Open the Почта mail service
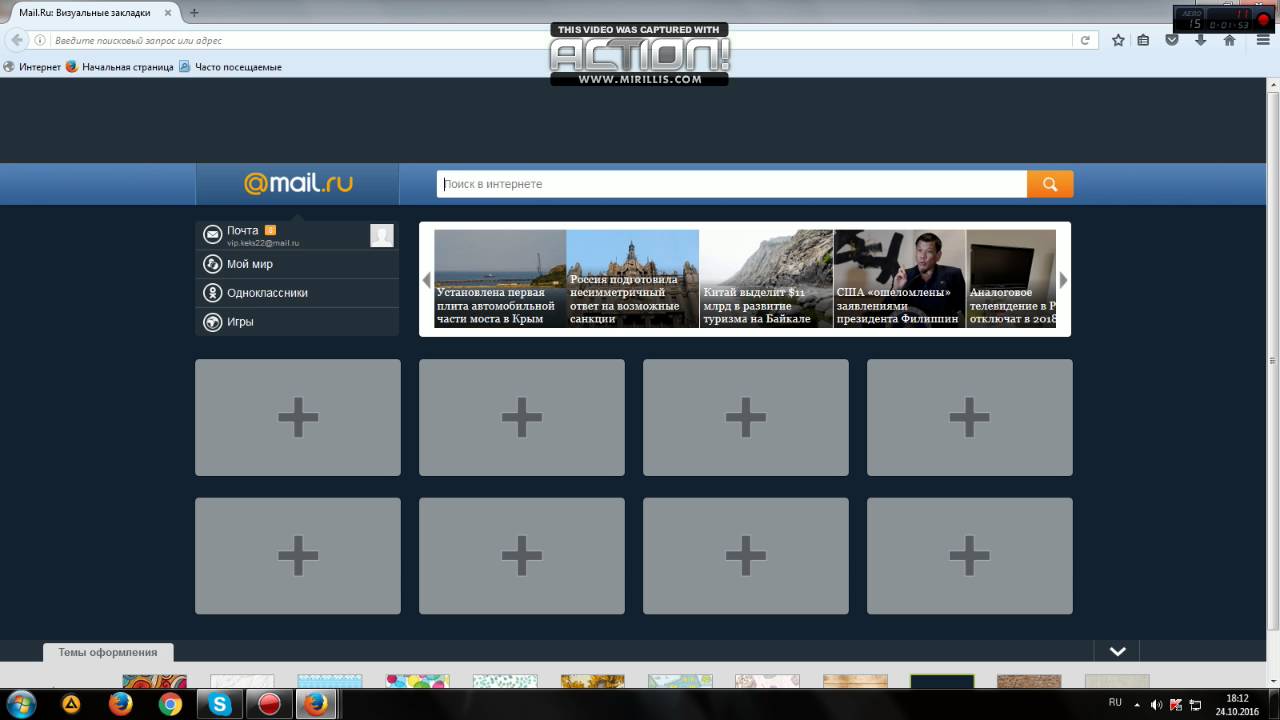Screen dimensions: 1280x720 point(242,230)
